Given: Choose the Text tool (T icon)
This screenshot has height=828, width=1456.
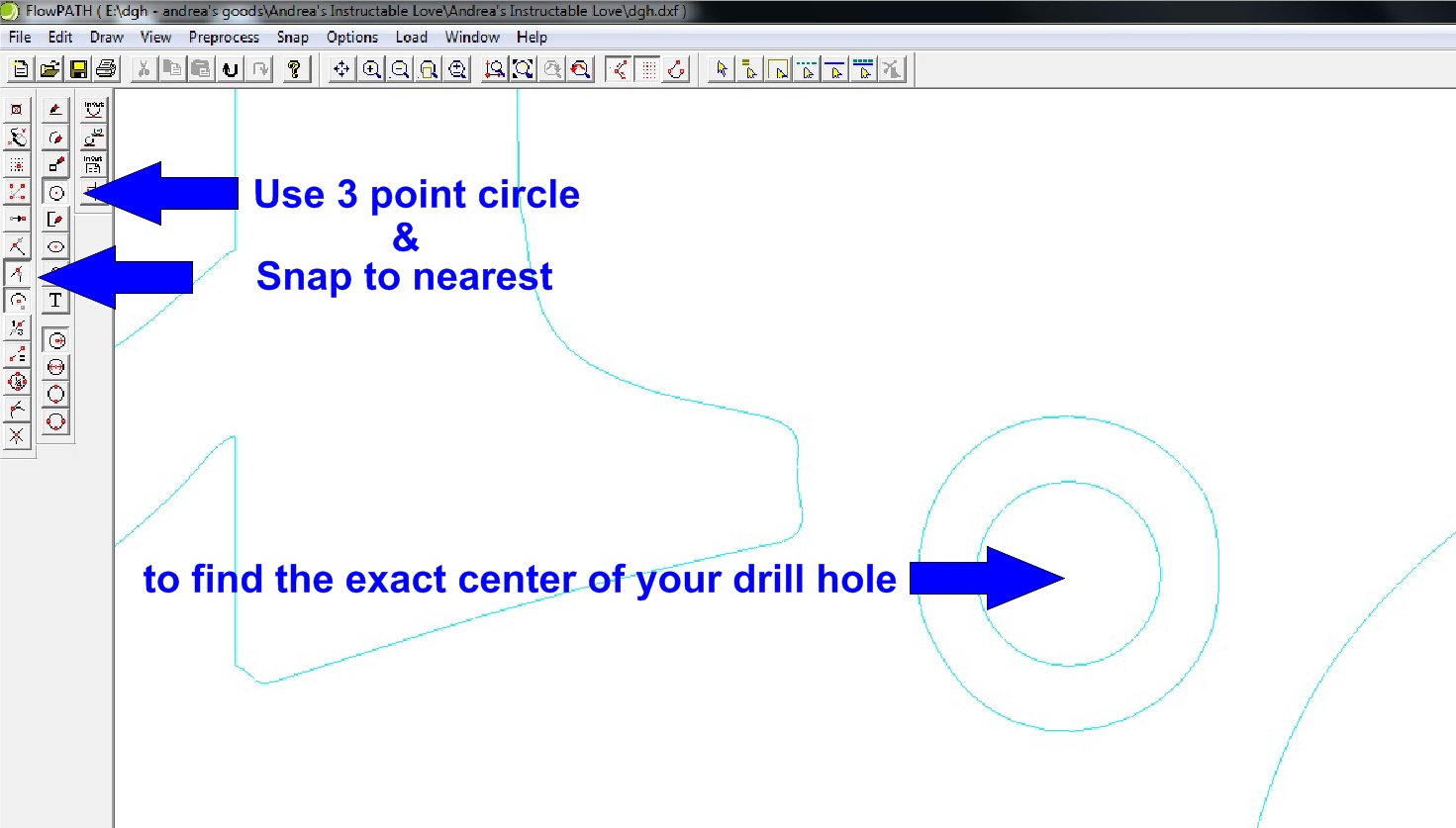Looking at the screenshot, I should pyautogui.click(x=55, y=301).
